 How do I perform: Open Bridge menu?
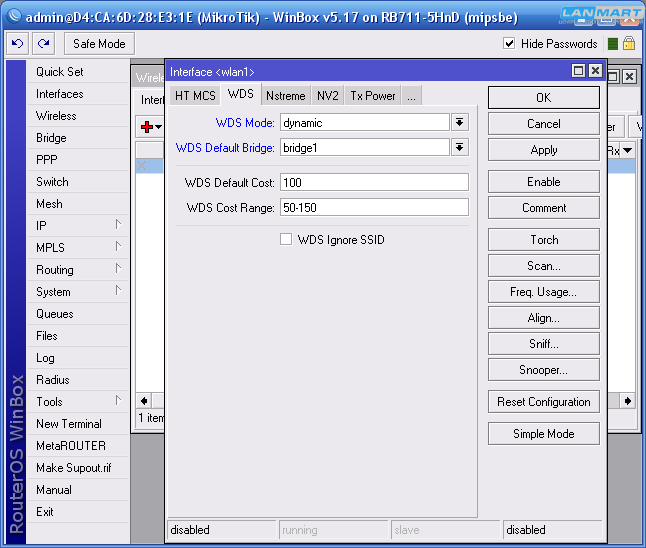[x=77, y=138]
